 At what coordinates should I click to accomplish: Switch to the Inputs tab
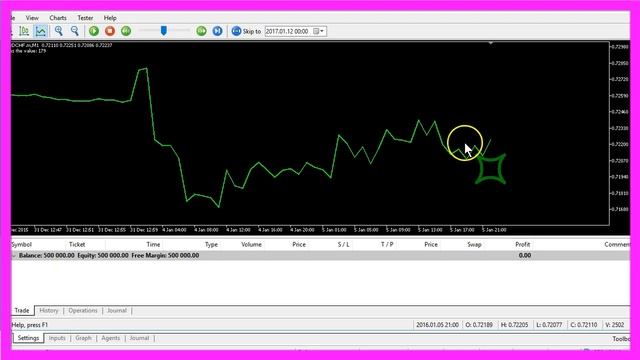click(57, 338)
